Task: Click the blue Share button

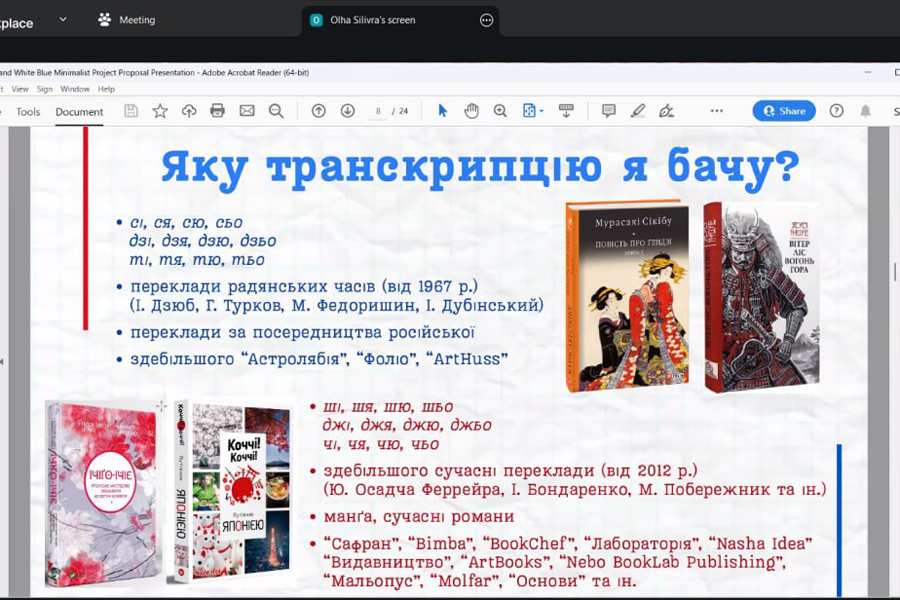Action: coord(784,111)
